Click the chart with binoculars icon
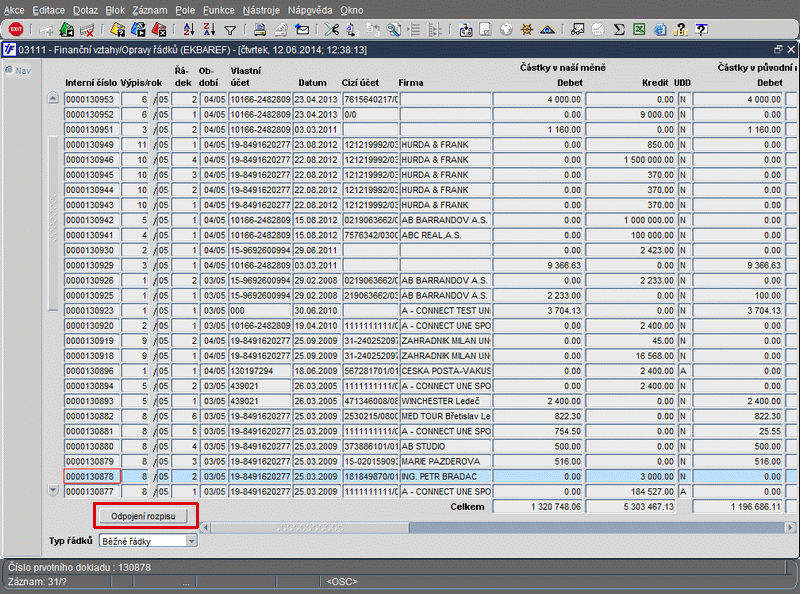This screenshot has height=594, width=800. [578, 30]
